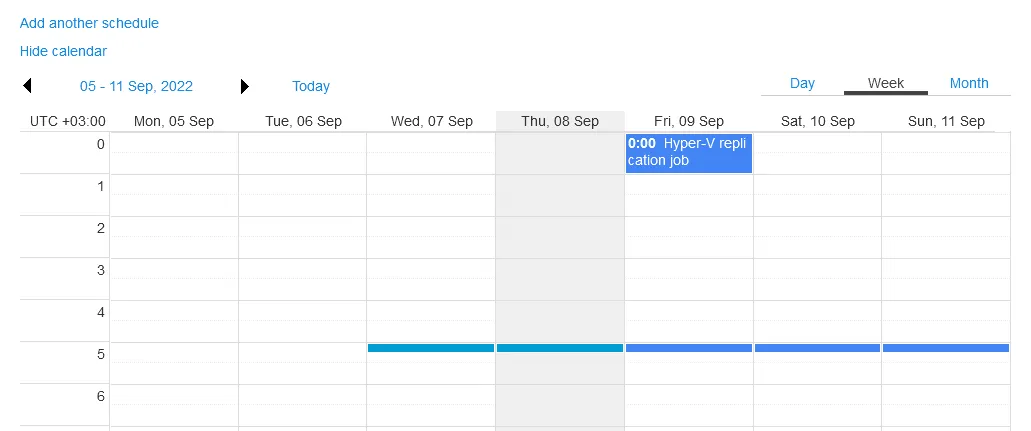Hide the calendar view
The height and width of the screenshot is (431, 1031).
(x=63, y=51)
